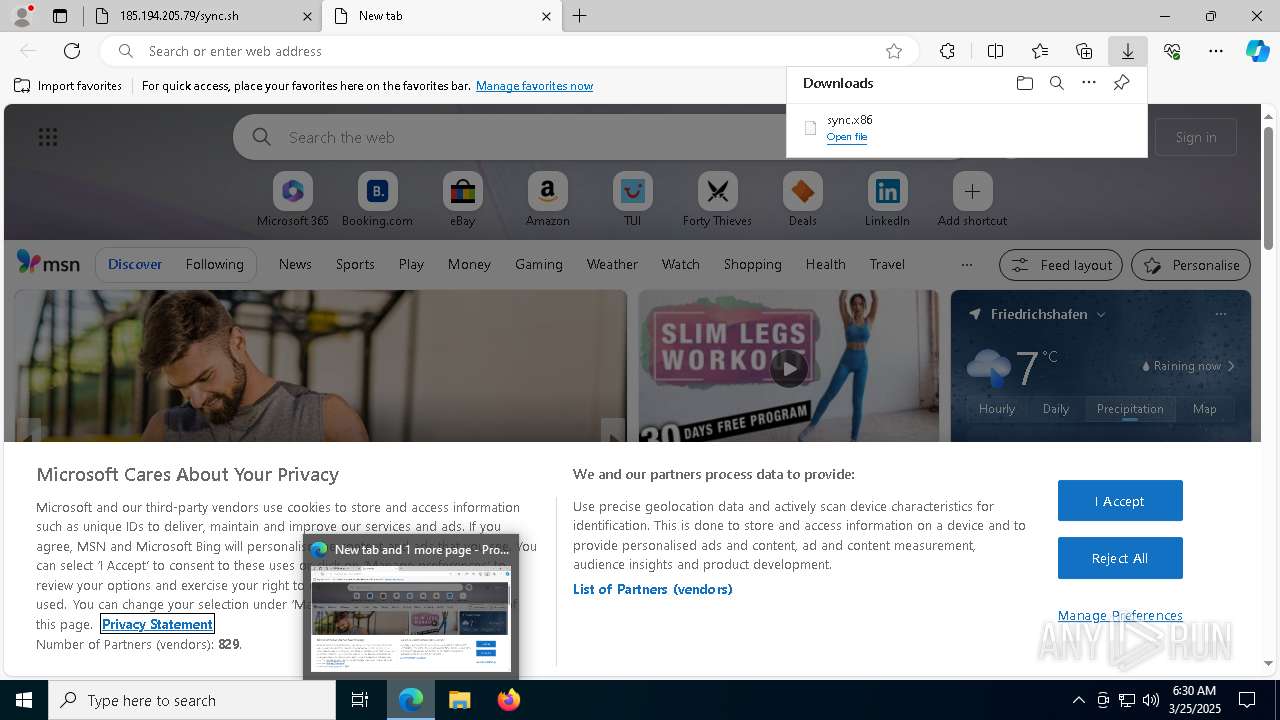
Task: Click the Personalise button
Action: 1191,265
